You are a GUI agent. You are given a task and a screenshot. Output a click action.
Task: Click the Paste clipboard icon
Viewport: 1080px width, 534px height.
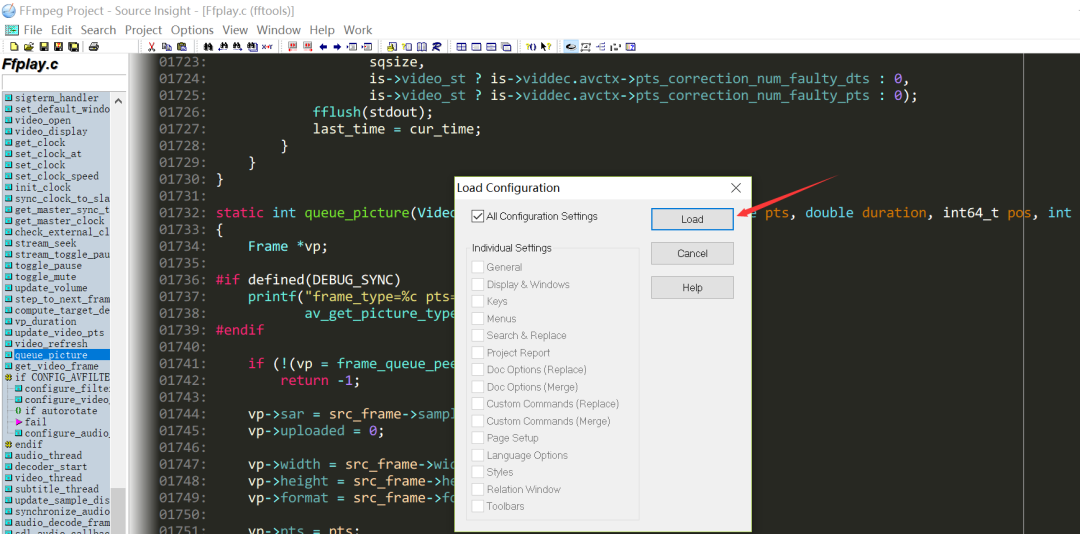[181, 47]
